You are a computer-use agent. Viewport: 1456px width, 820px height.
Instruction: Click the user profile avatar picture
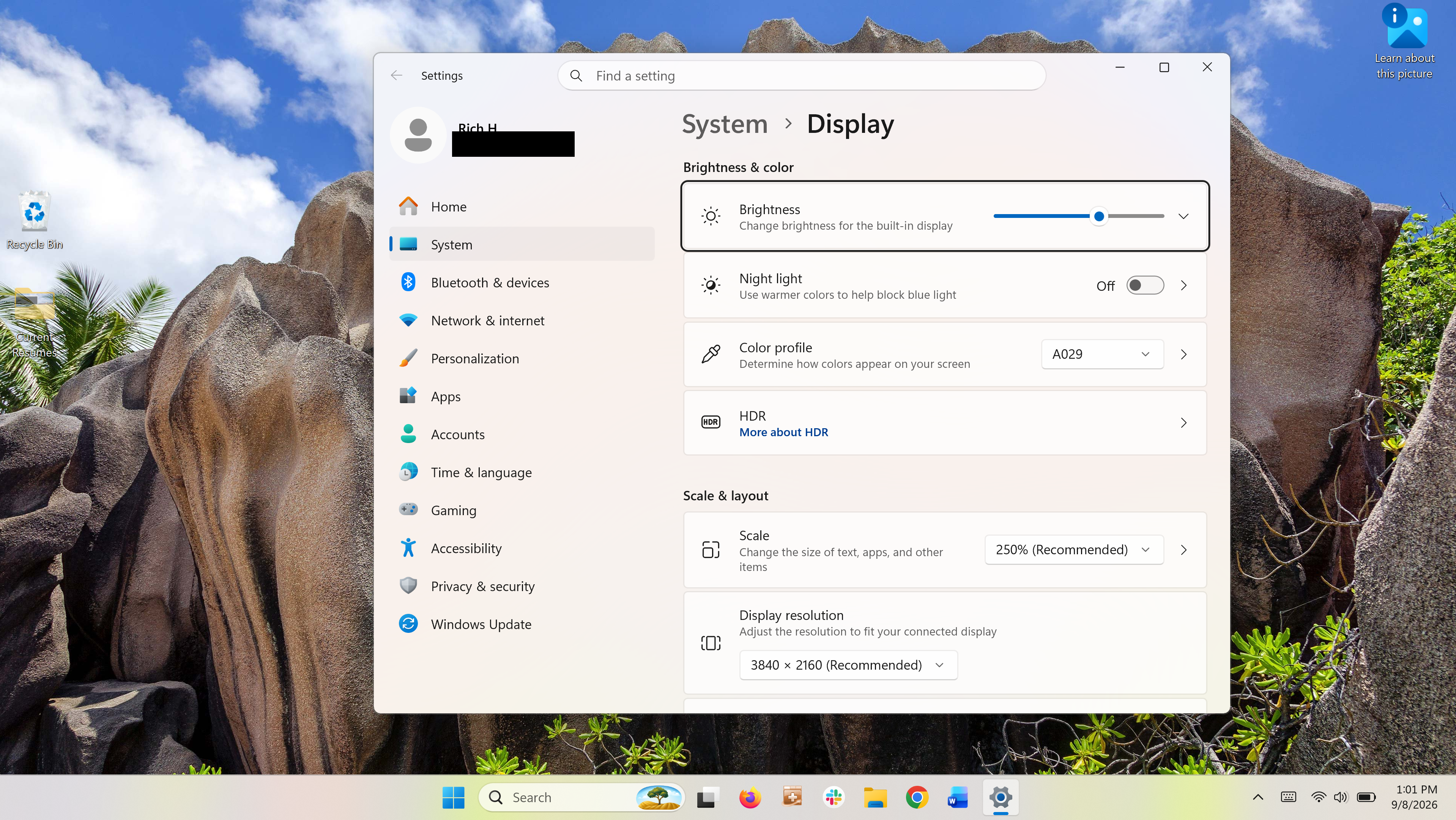click(418, 136)
